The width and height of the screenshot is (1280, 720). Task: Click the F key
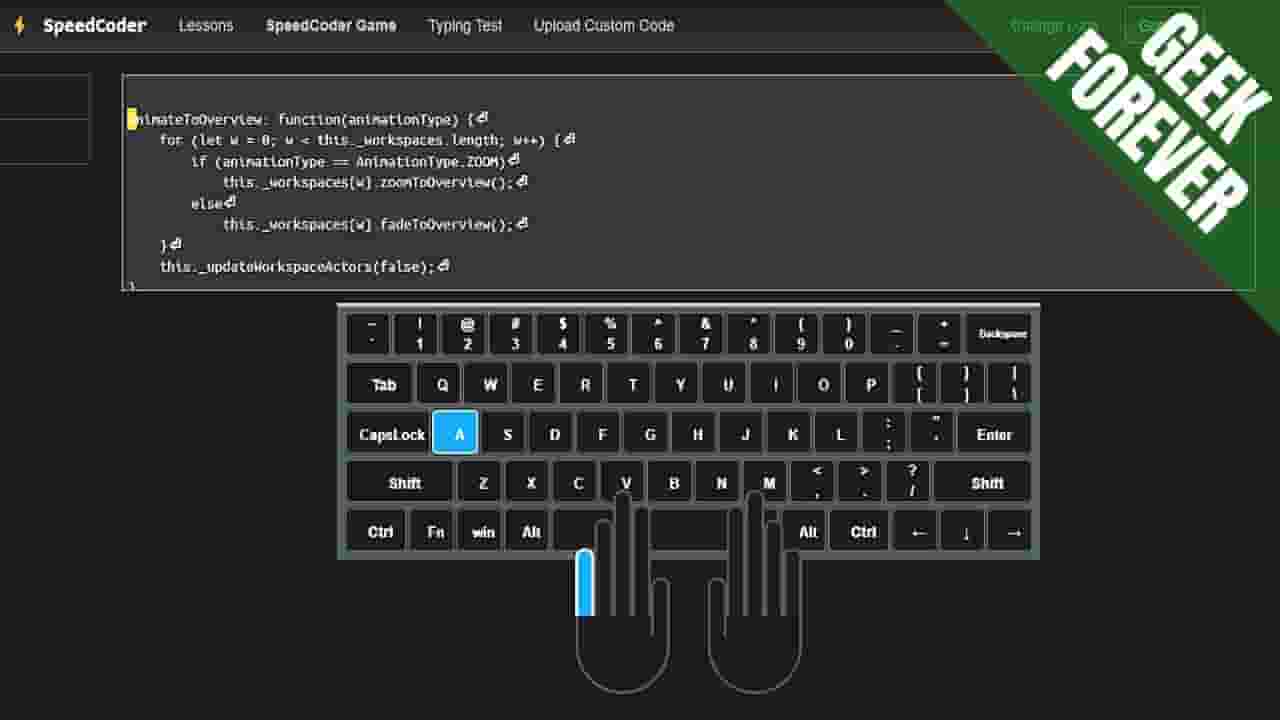point(600,434)
